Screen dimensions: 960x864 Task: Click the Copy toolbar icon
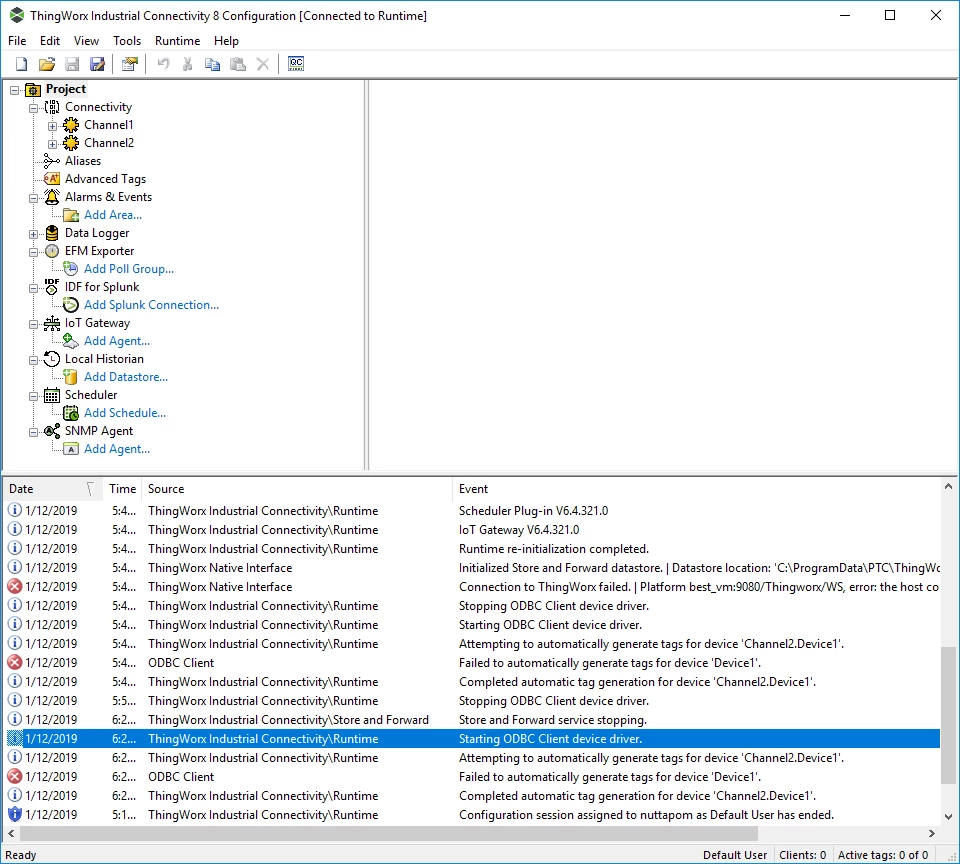point(212,64)
